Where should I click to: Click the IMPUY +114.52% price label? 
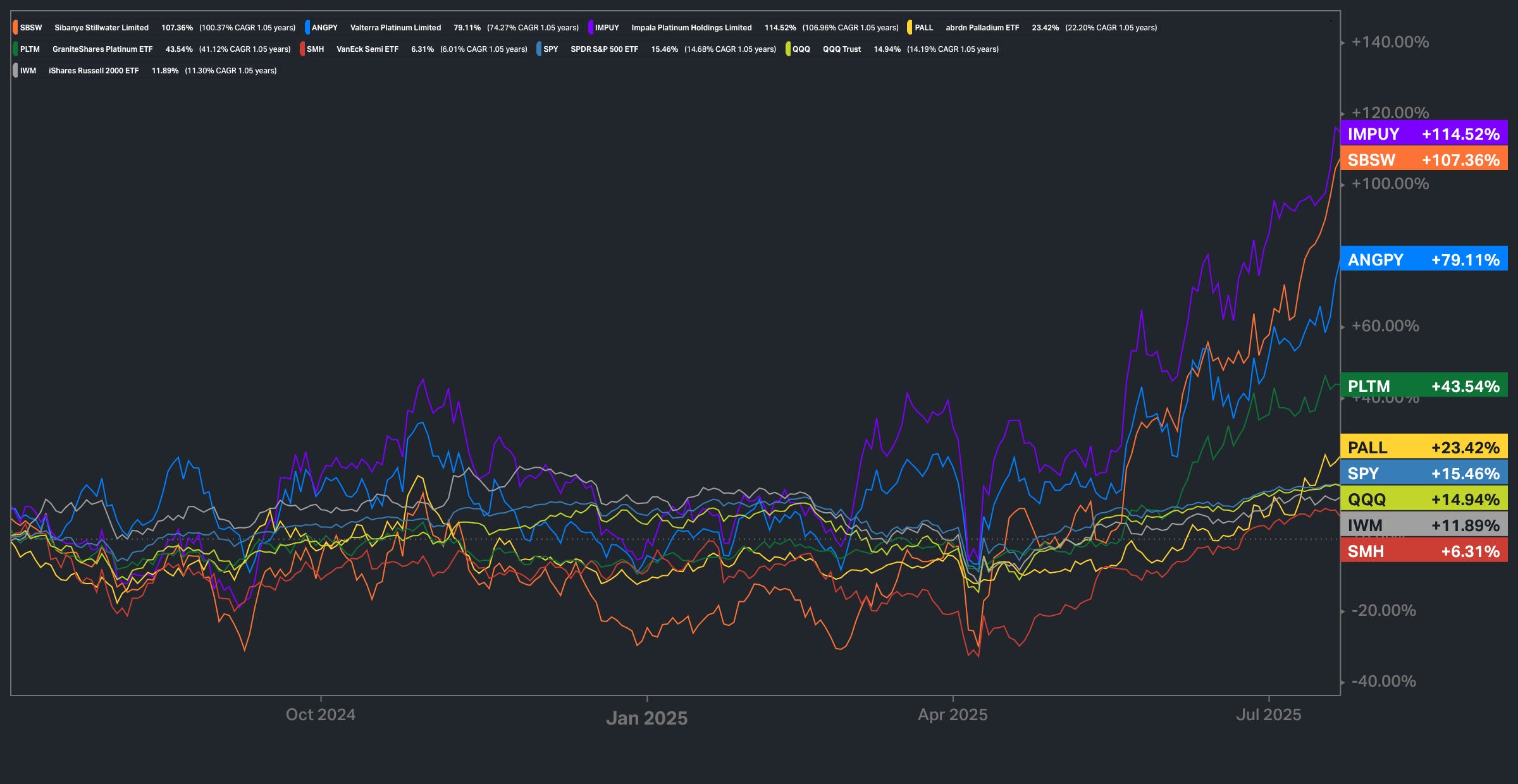[x=1423, y=134]
